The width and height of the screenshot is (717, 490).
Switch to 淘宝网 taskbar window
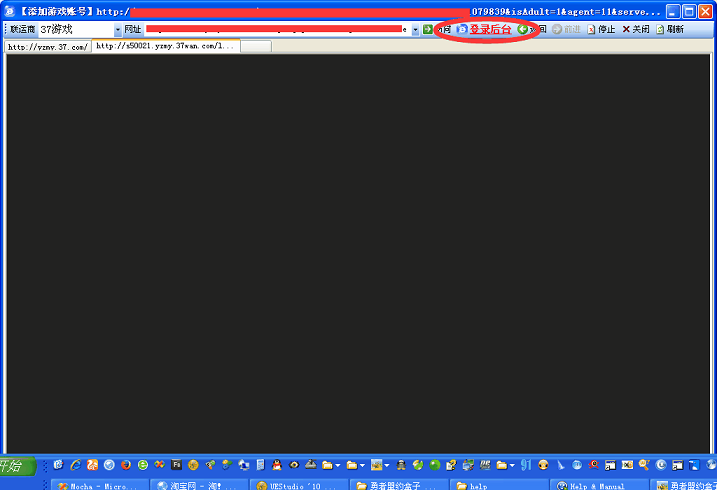point(199,485)
